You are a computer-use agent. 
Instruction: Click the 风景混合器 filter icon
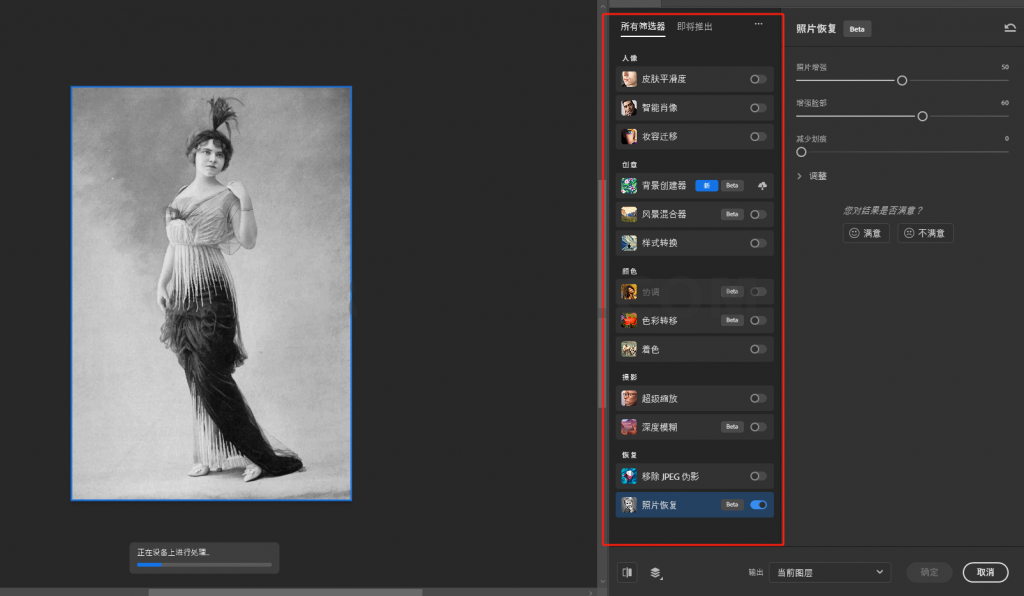629,214
